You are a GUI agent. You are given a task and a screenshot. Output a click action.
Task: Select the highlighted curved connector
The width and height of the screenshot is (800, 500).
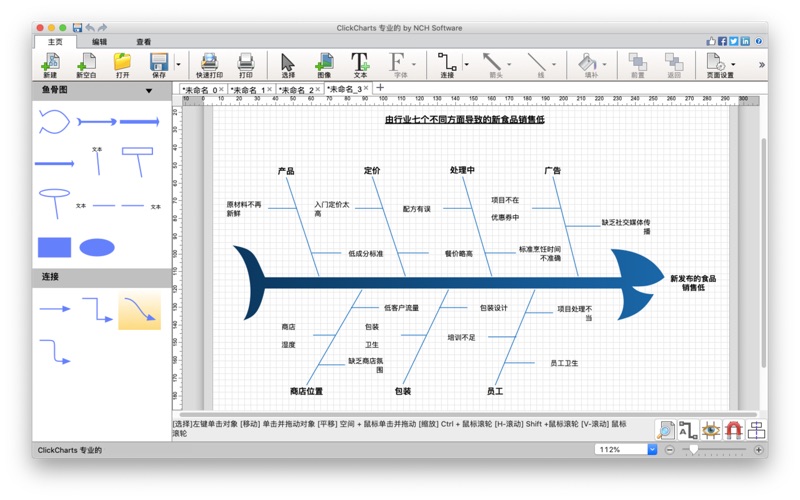pos(140,311)
